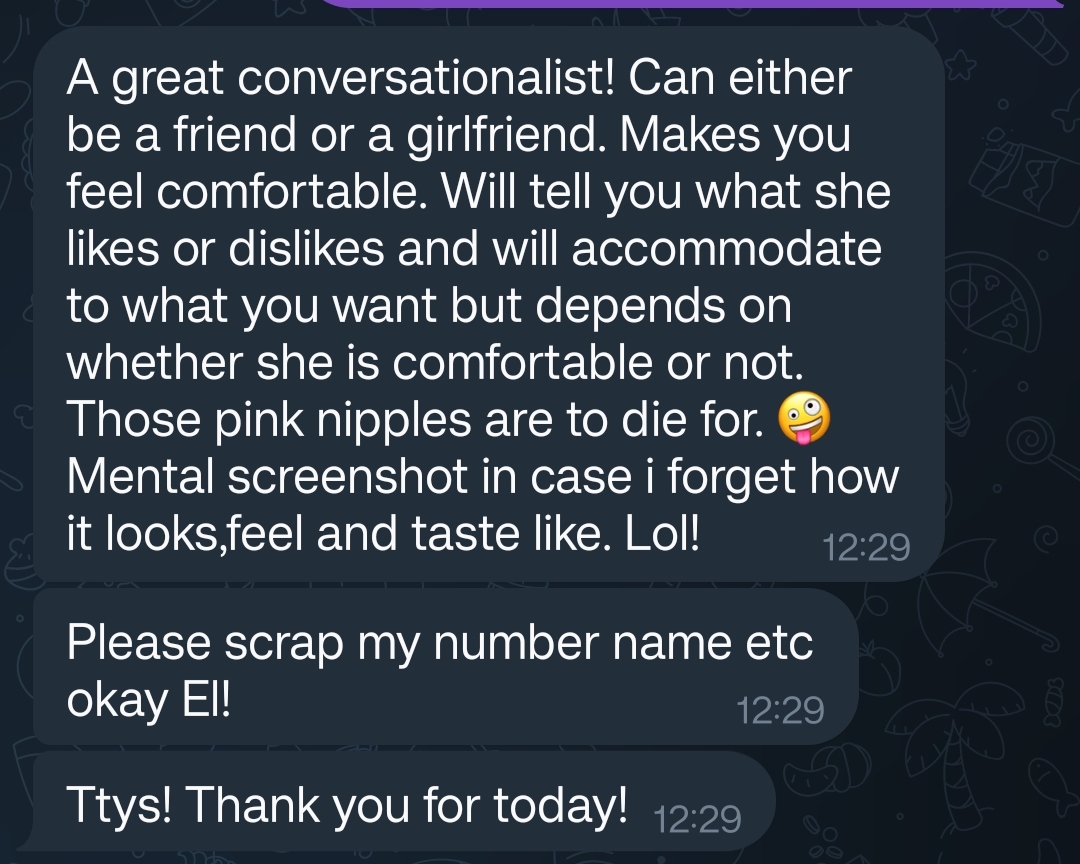Image resolution: width=1080 pixels, height=864 pixels.
Task: Tap the 12:29 timestamp on the longest message
Action: (x=866, y=547)
